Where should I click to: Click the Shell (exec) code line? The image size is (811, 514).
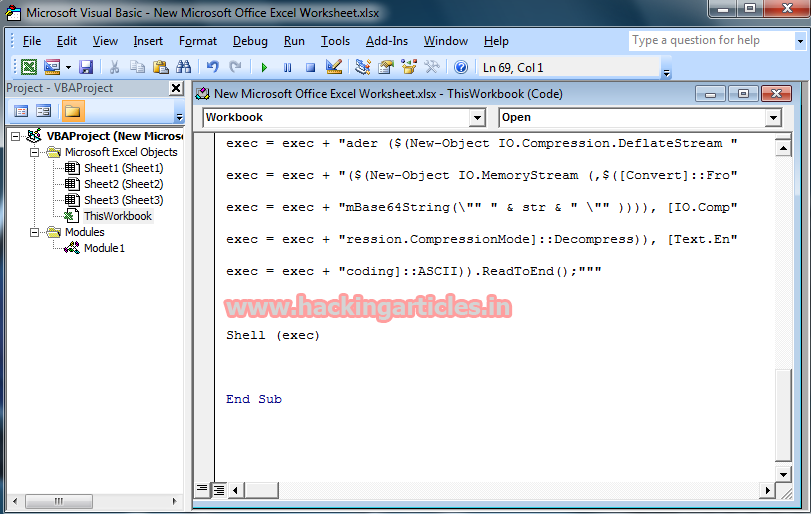click(x=273, y=335)
